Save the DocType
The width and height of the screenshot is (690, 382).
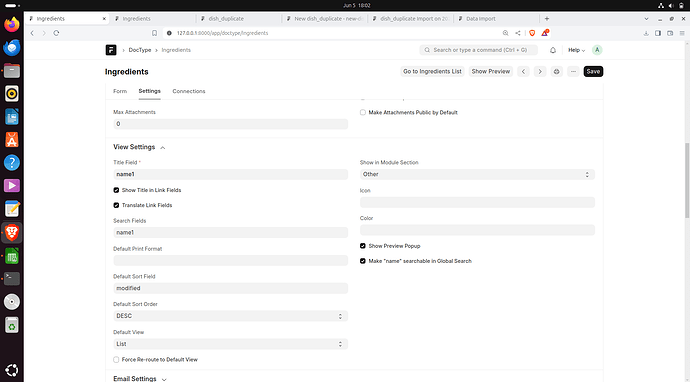pyautogui.click(x=593, y=71)
